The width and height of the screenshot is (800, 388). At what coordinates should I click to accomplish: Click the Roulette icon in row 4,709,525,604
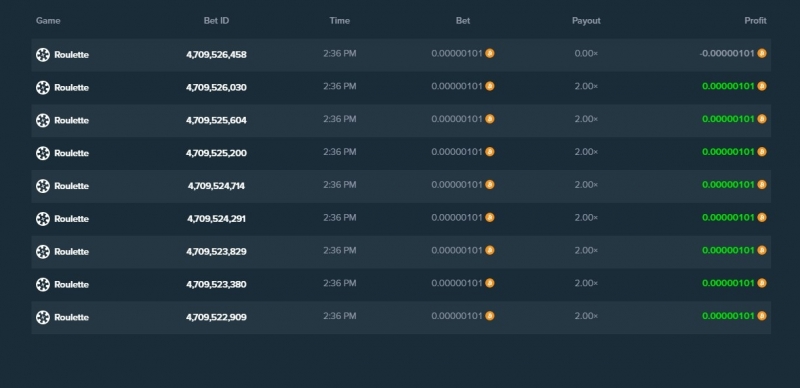click(43, 120)
